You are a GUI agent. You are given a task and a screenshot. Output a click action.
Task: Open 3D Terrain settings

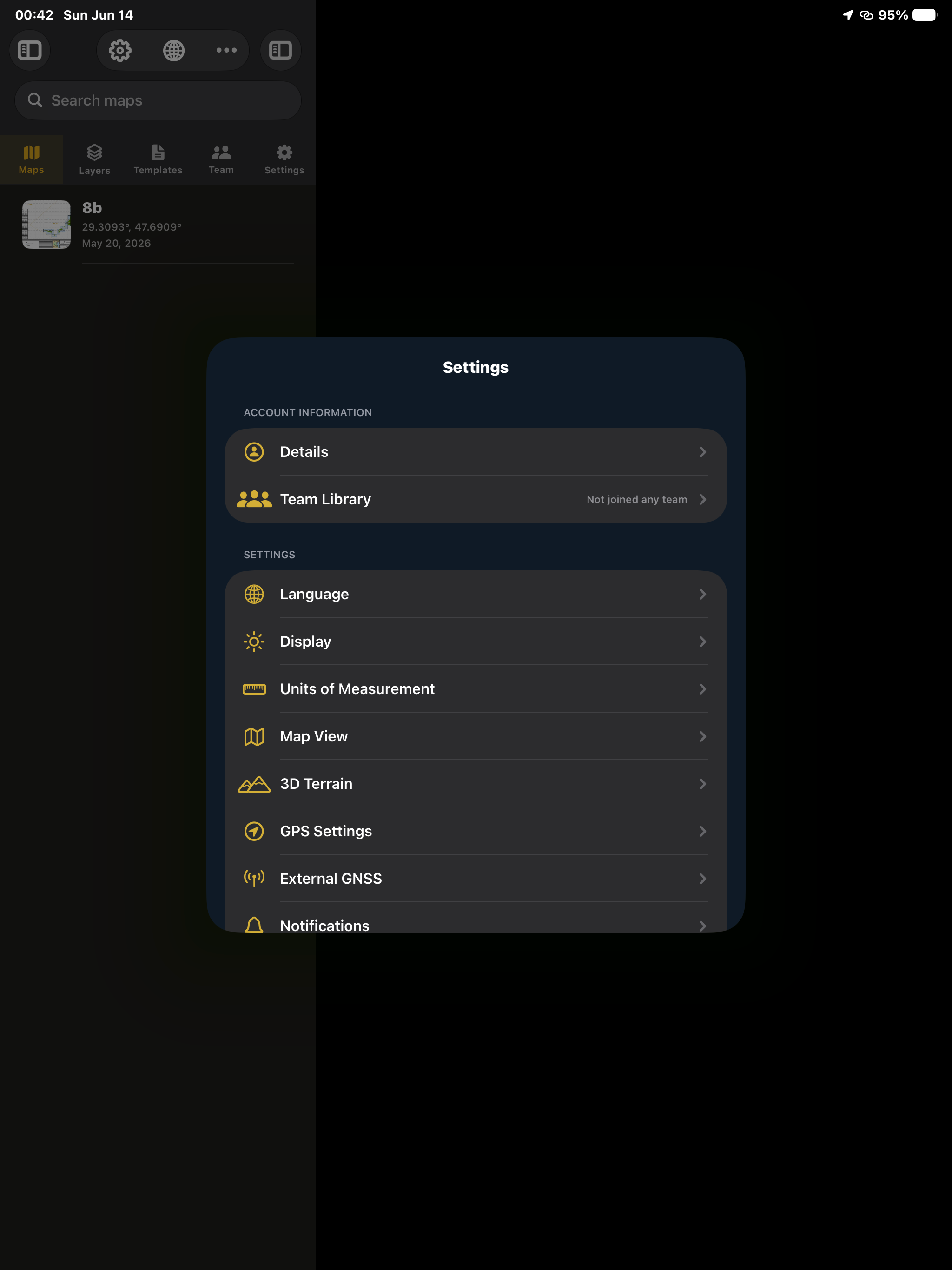point(476,784)
